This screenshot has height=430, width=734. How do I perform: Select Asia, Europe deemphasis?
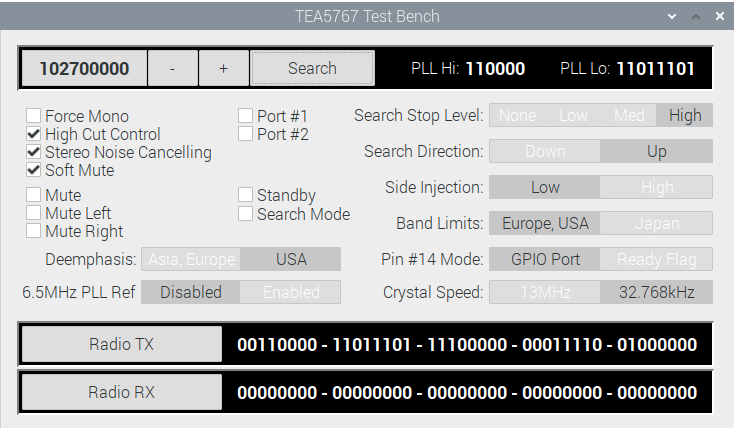191,259
